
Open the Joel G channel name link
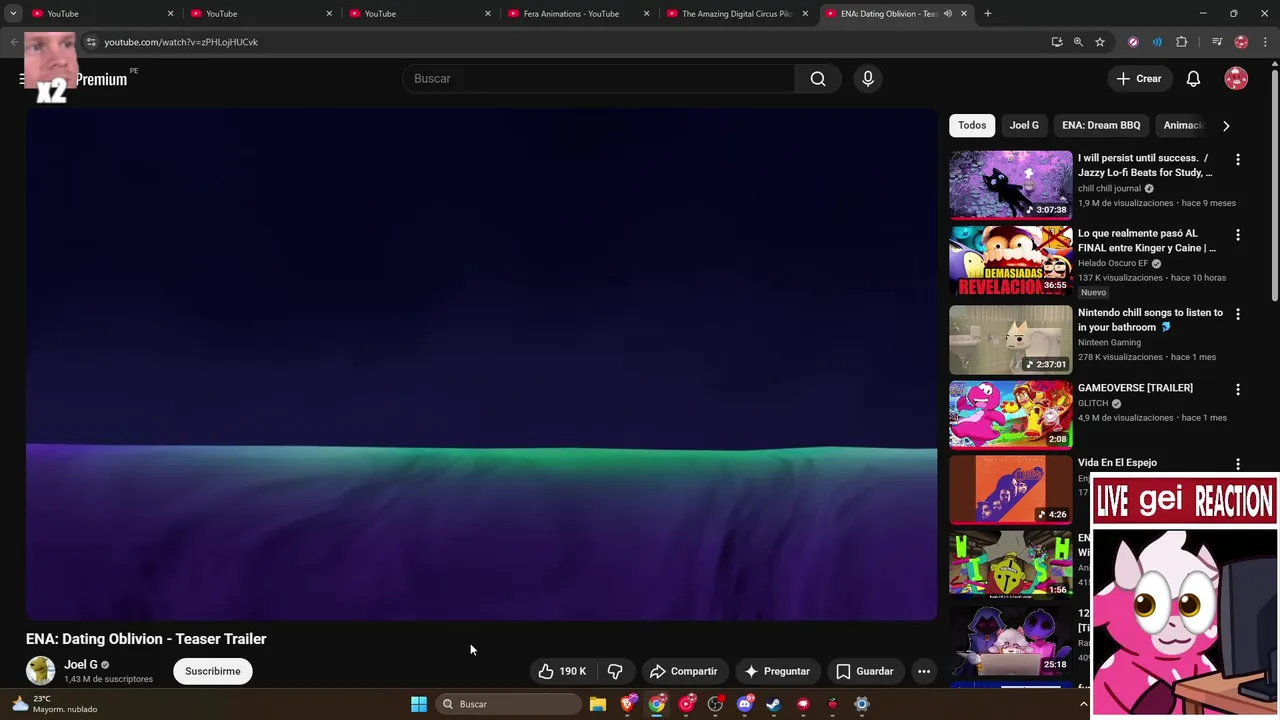[81, 664]
